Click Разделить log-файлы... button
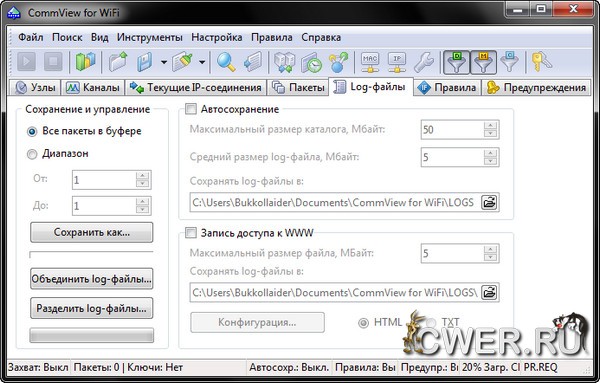Image resolution: width=600 pixels, height=383 pixels. pyautogui.click(x=91, y=308)
